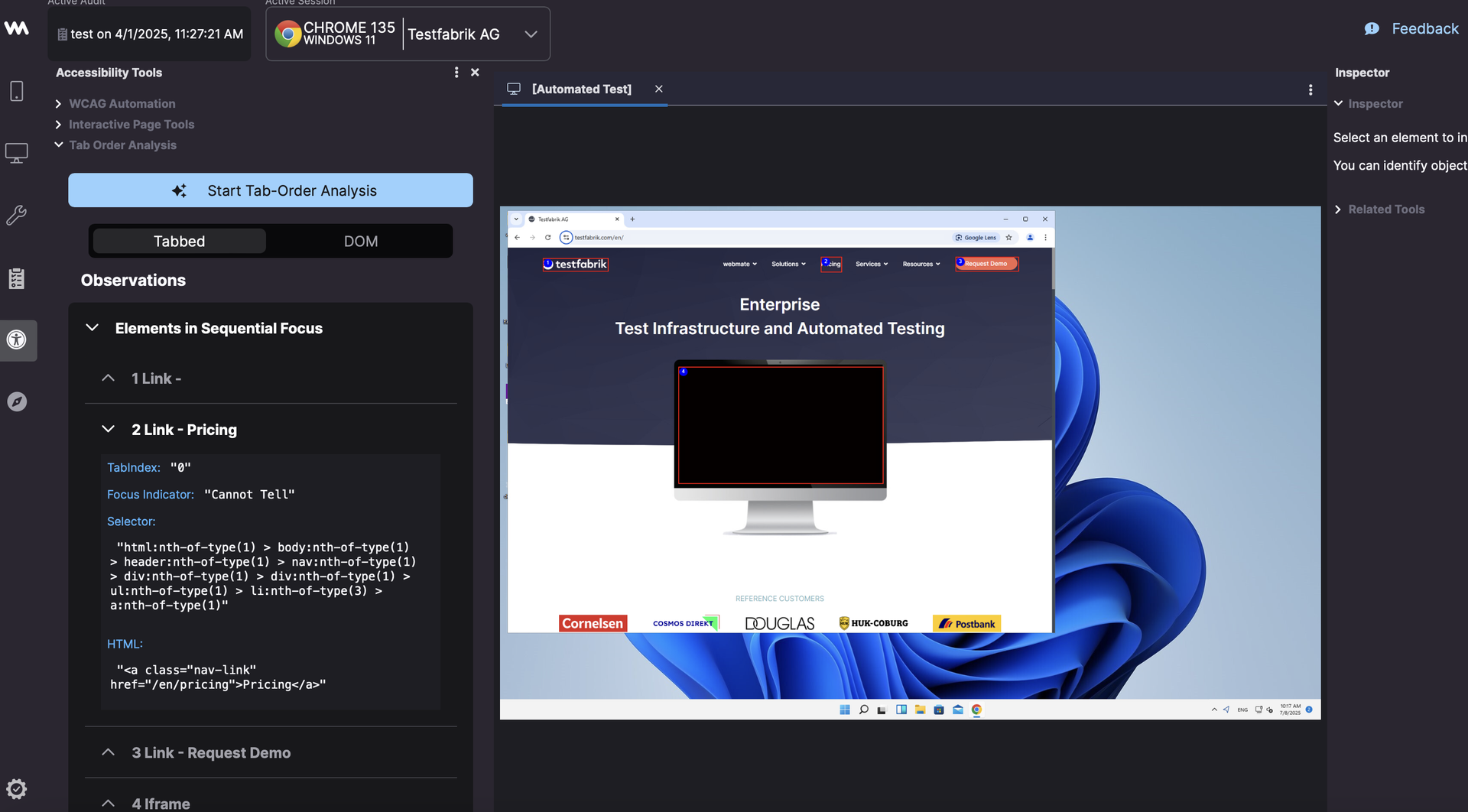Open Resources menu on the webpage

[x=921, y=264]
